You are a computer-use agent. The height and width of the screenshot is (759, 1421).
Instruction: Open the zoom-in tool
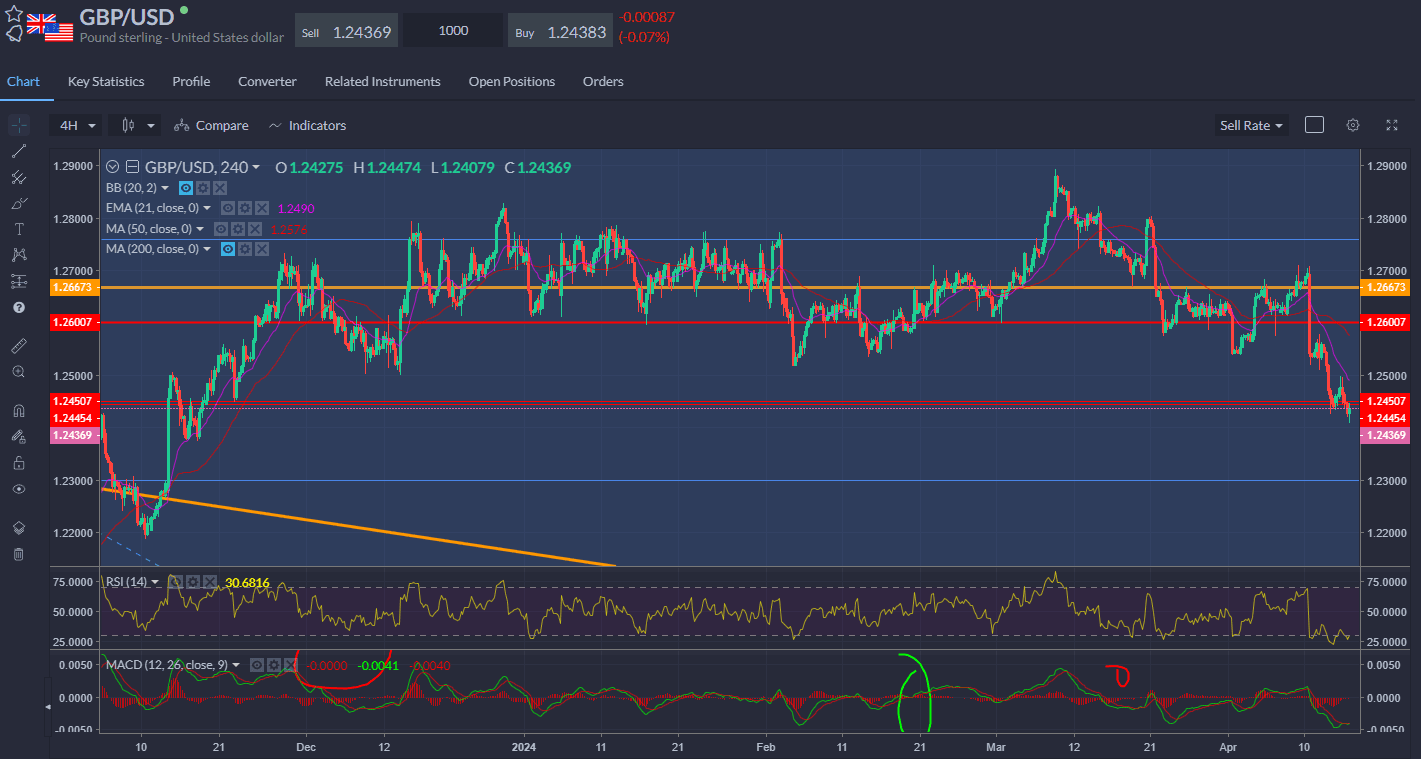(18, 371)
